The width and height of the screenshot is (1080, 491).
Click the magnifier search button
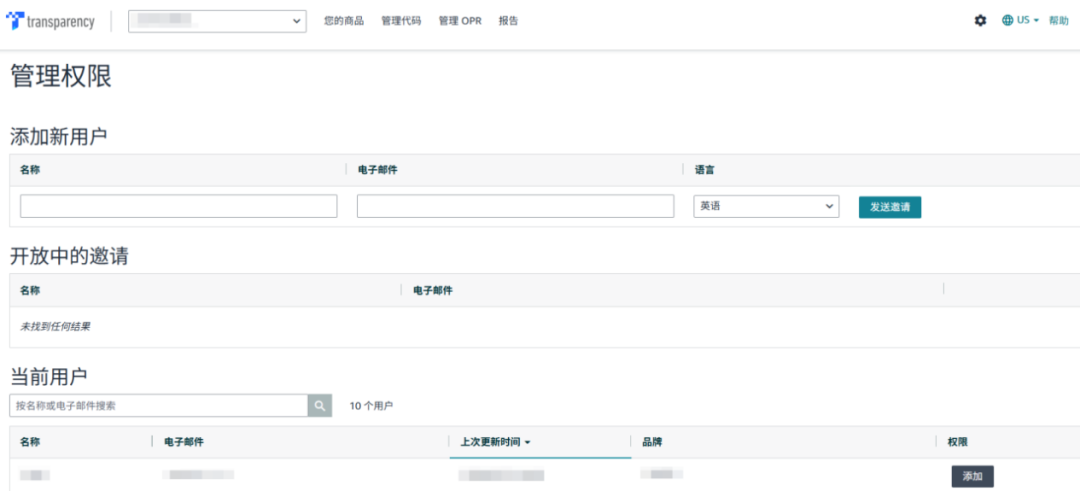click(x=320, y=406)
